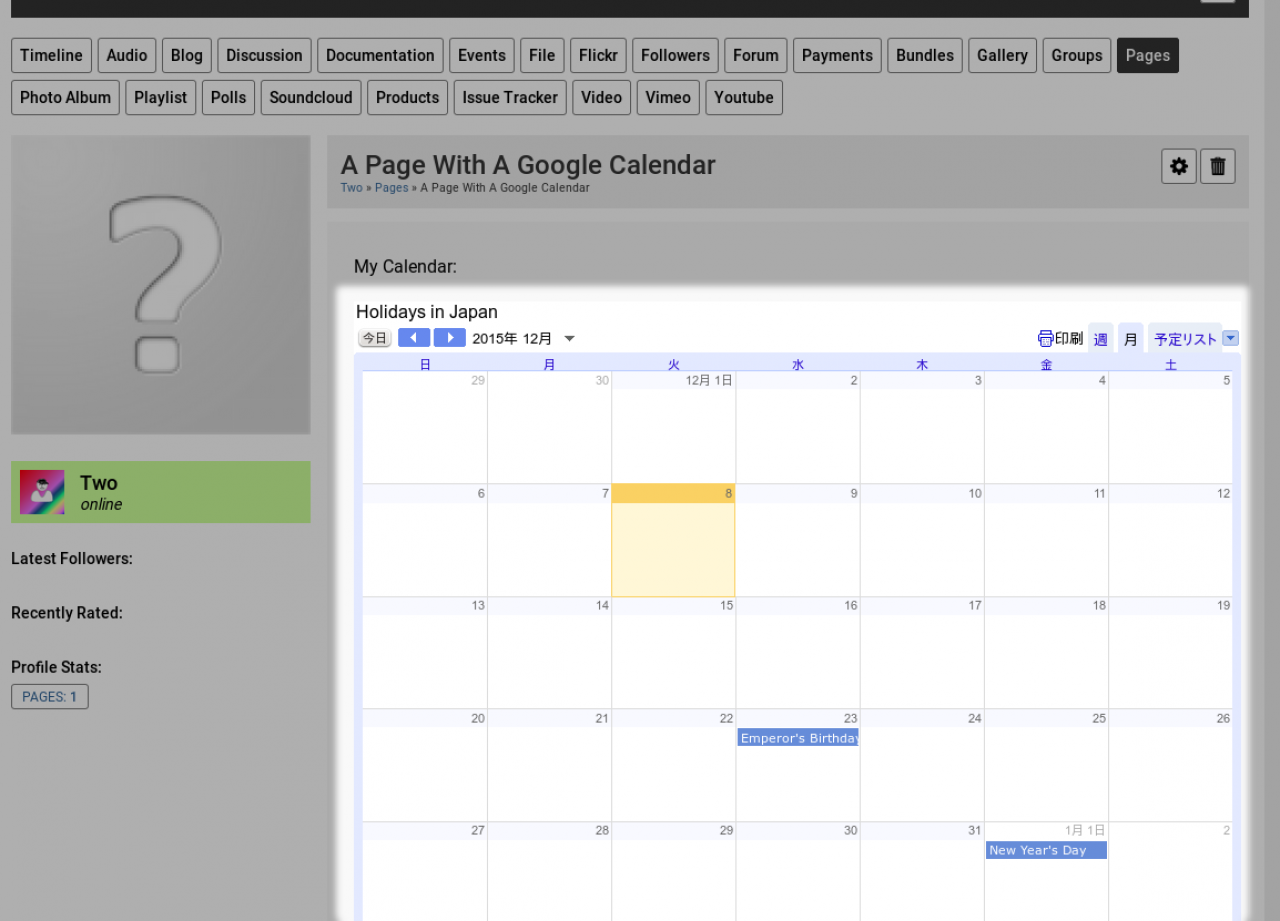The height and width of the screenshot is (921, 1280).
Task: Open page settings gear icon
Action: (1179, 166)
